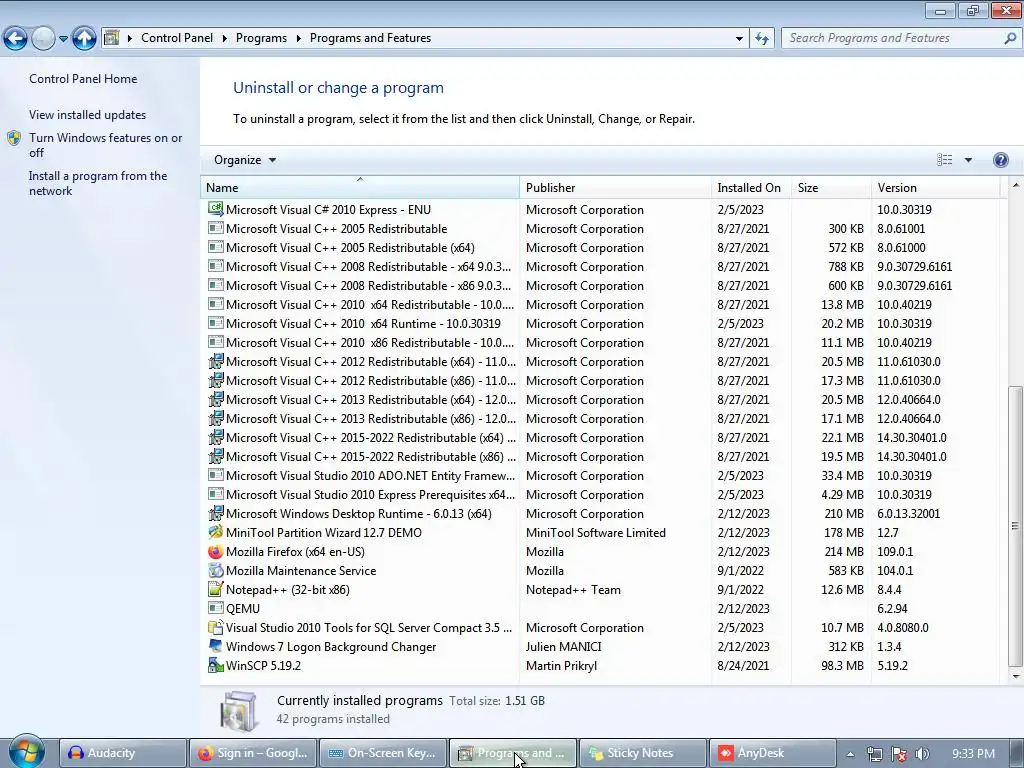Click the refresh button beside address bar

point(762,39)
